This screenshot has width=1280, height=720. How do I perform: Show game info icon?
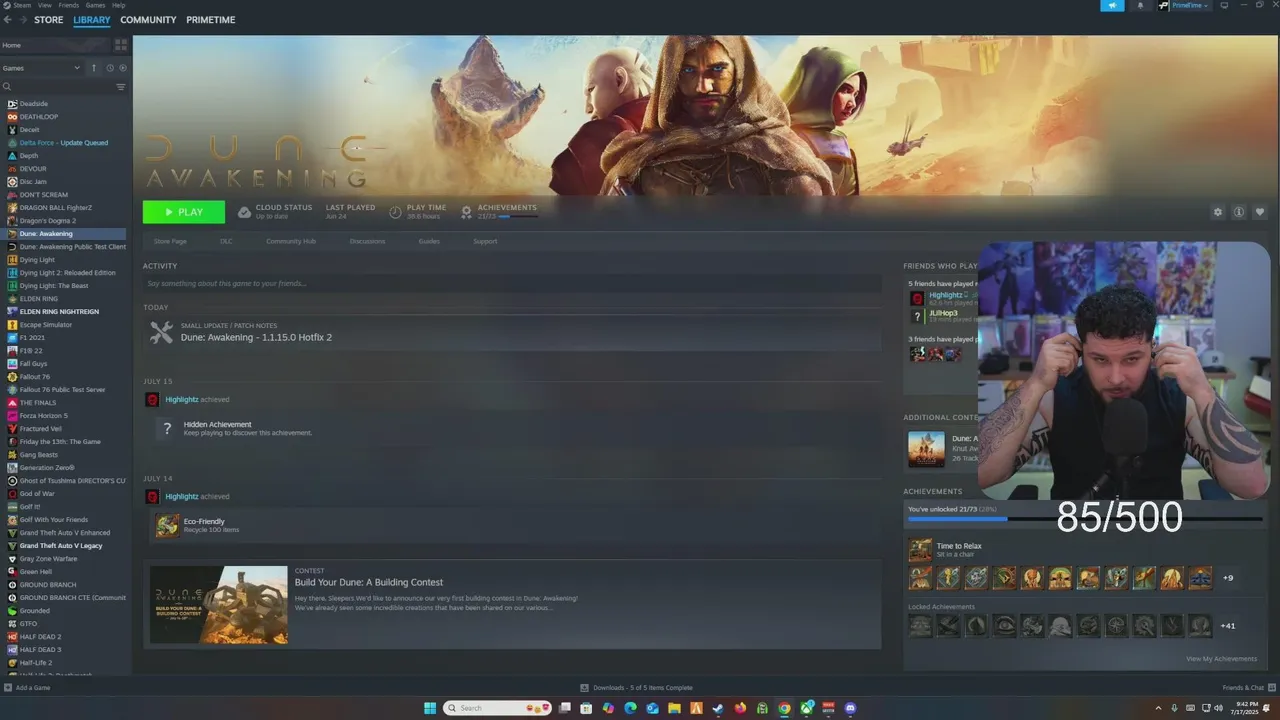pyautogui.click(x=1238, y=212)
